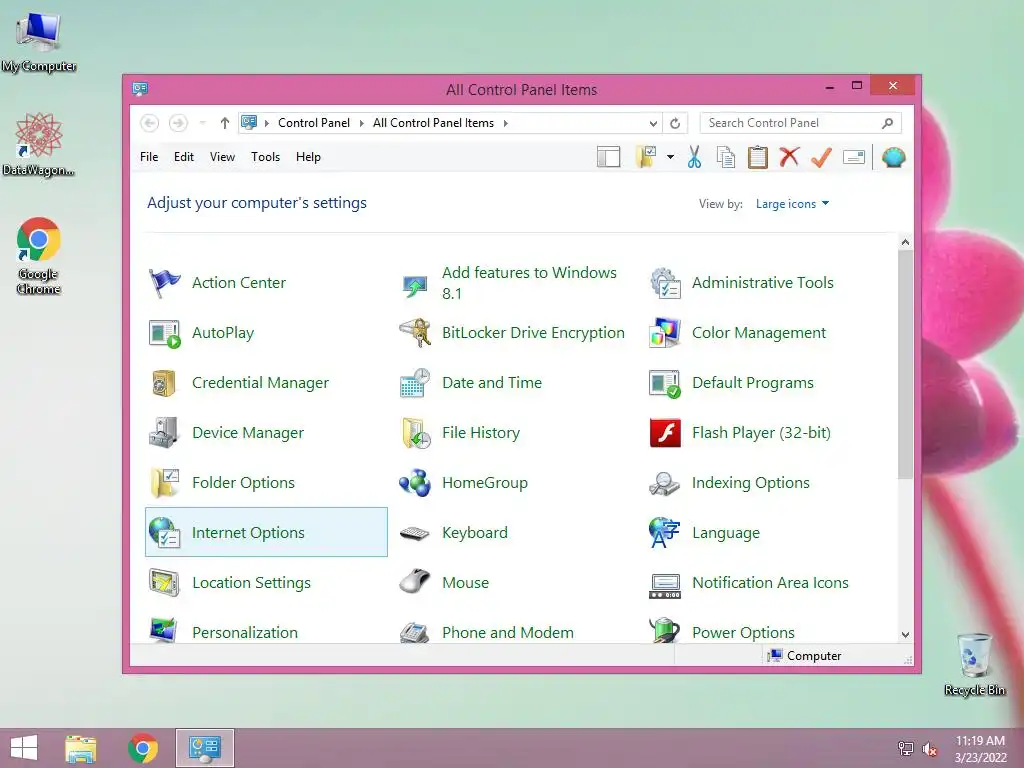This screenshot has width=1024, height=768.
Task: Open the Help menu
Action: (x=308, y=157)
